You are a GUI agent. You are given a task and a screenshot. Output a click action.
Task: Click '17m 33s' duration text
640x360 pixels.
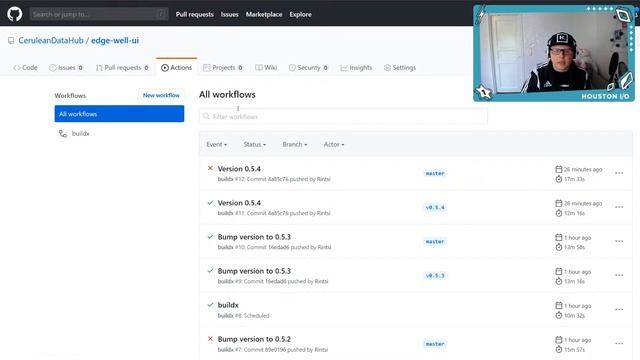point(574,179)
